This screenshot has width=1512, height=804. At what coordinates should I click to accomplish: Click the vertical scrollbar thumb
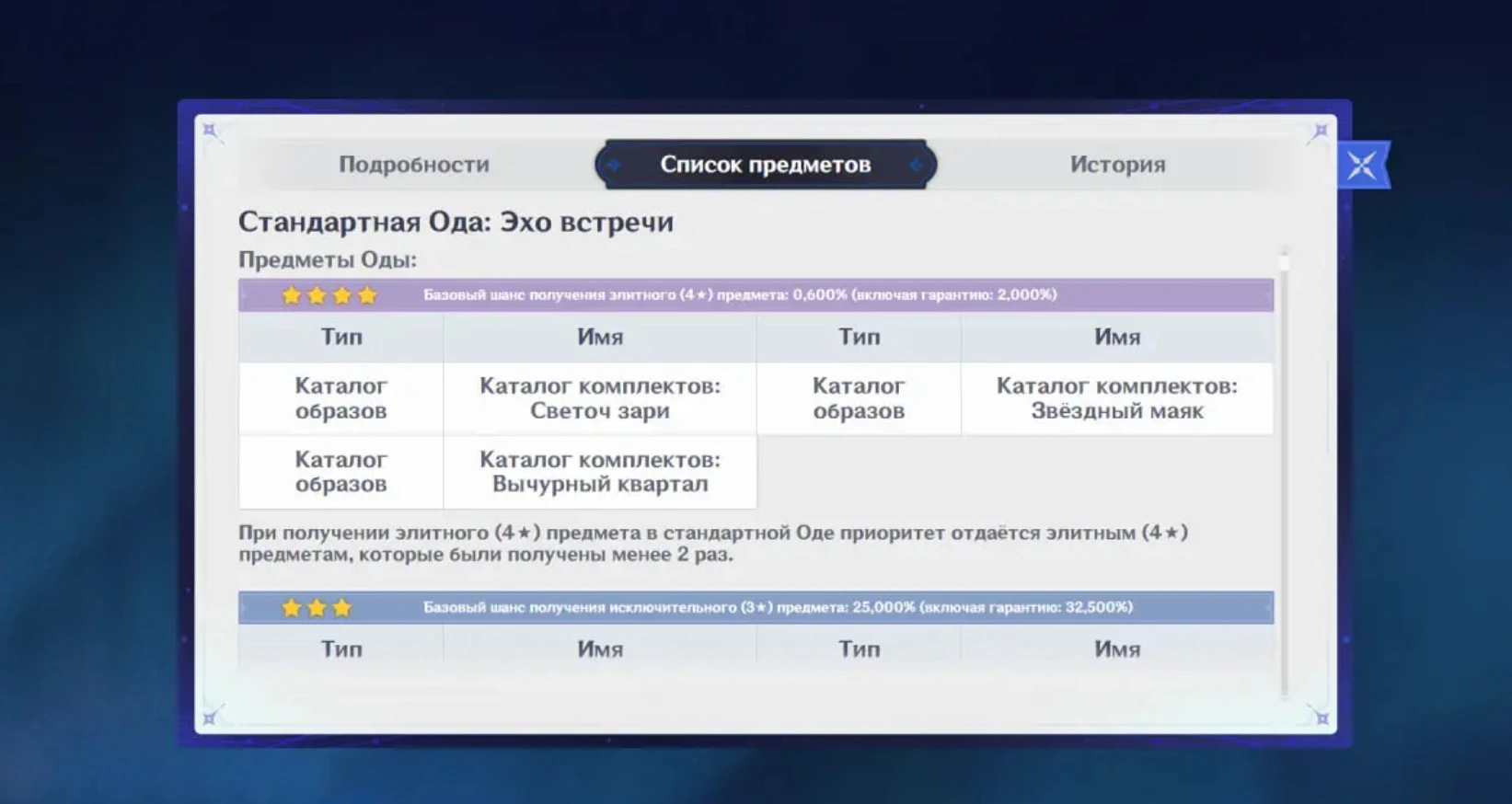click(x=1284, y=263)
